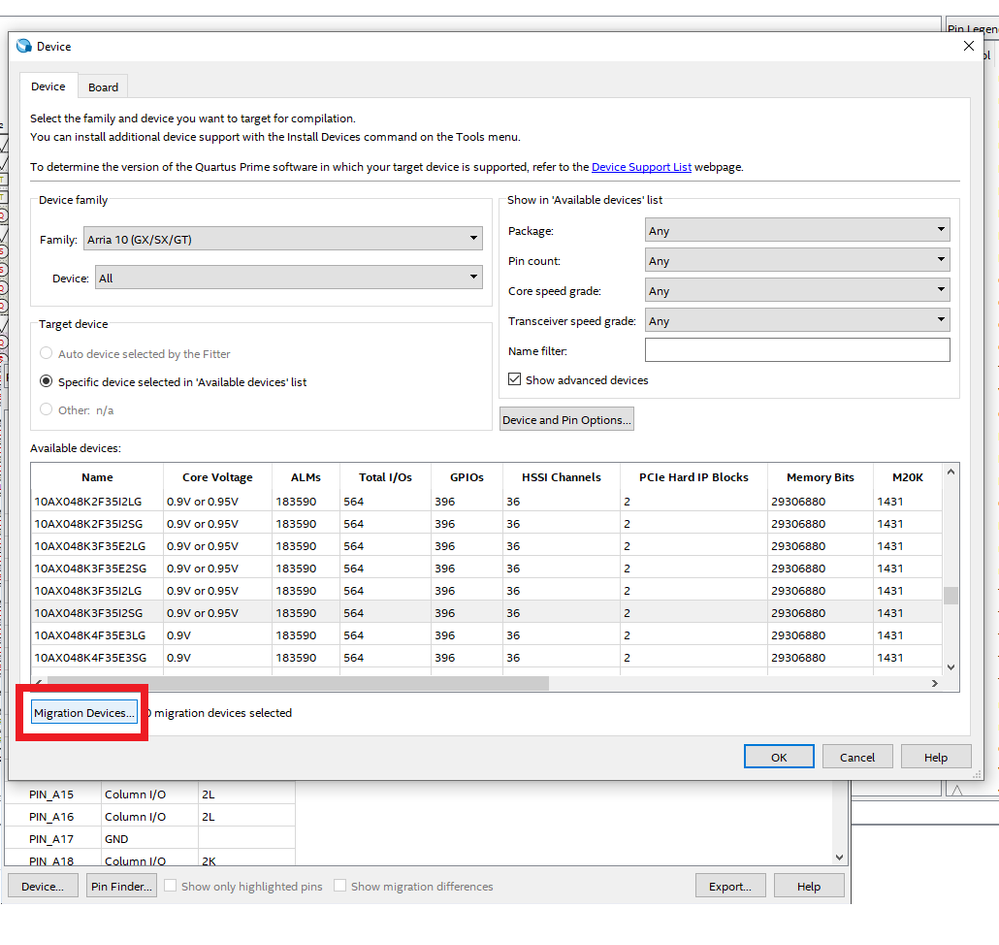The height and width of the screenshot is (945, 999).
Task: Click Cancel in Device dialog
Action: click(857, 757)
